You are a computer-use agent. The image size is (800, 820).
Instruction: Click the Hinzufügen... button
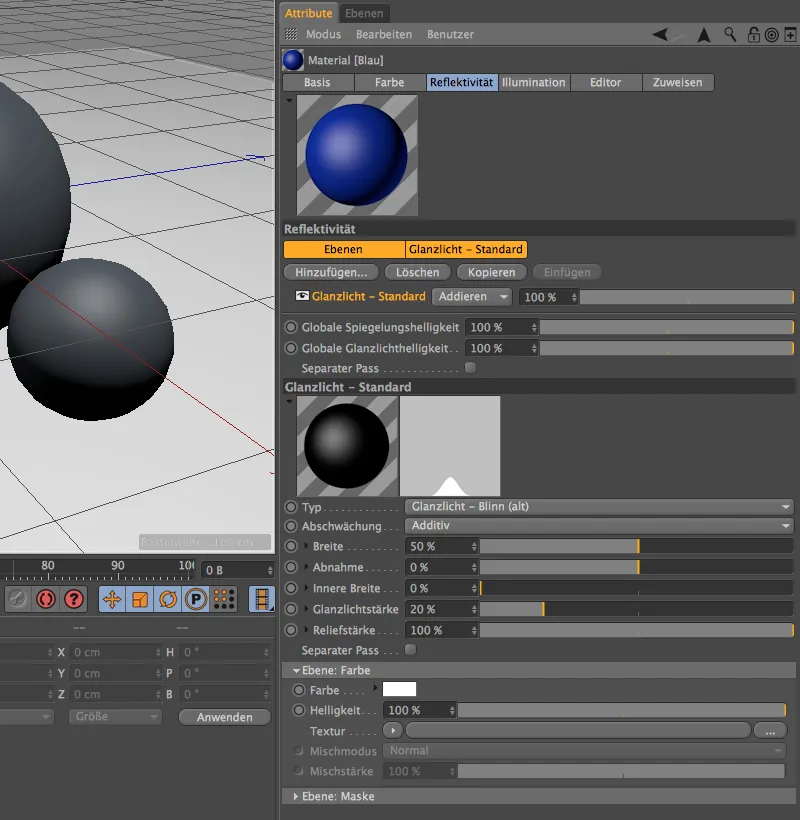331,272
